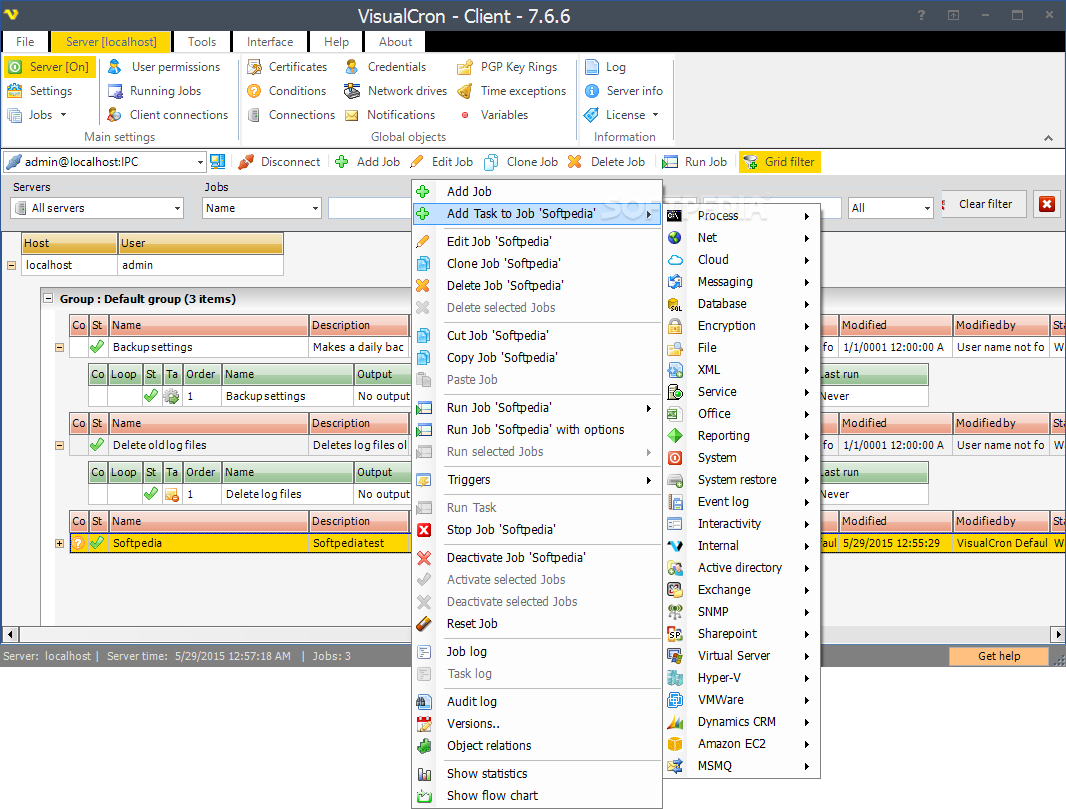
Task: Open the Tools tab
Action: point(202,41)
